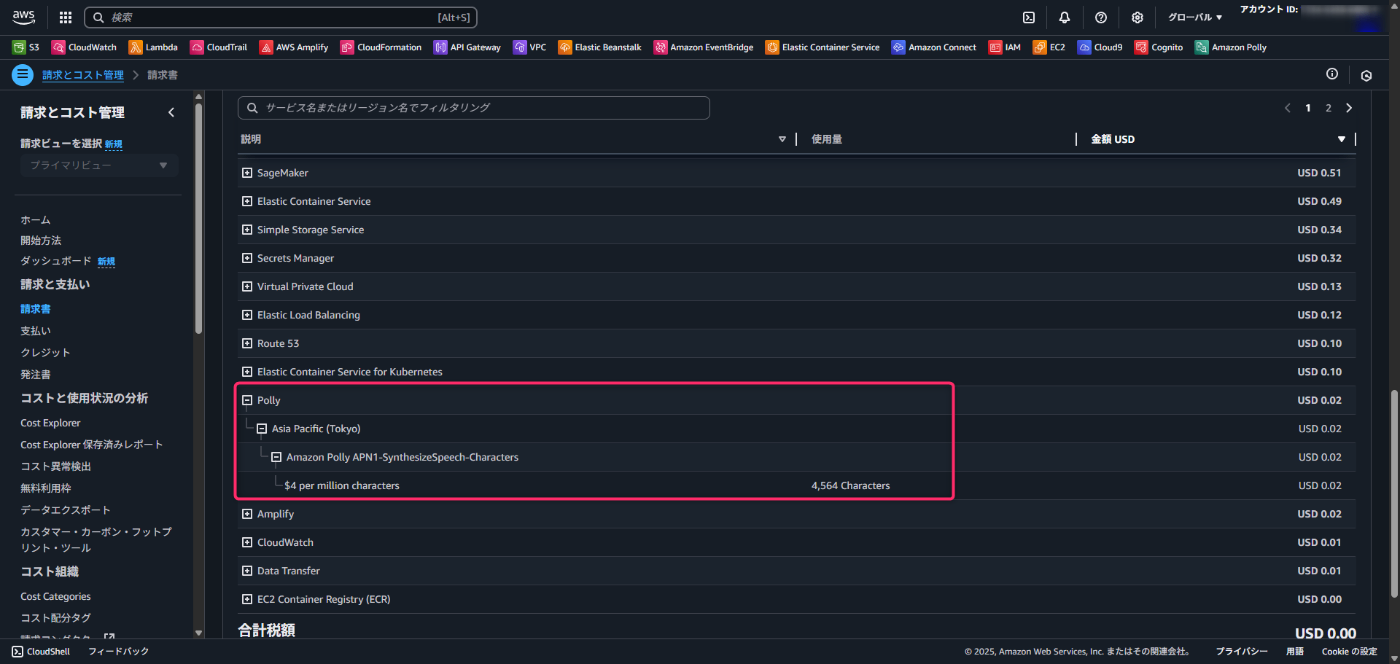Collapse the Polly row
1400x664 pixels.
247,400
